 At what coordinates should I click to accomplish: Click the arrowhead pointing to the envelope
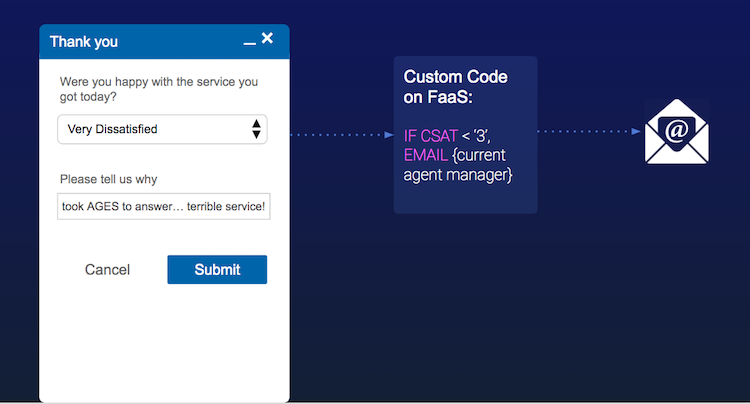(636, 131)
